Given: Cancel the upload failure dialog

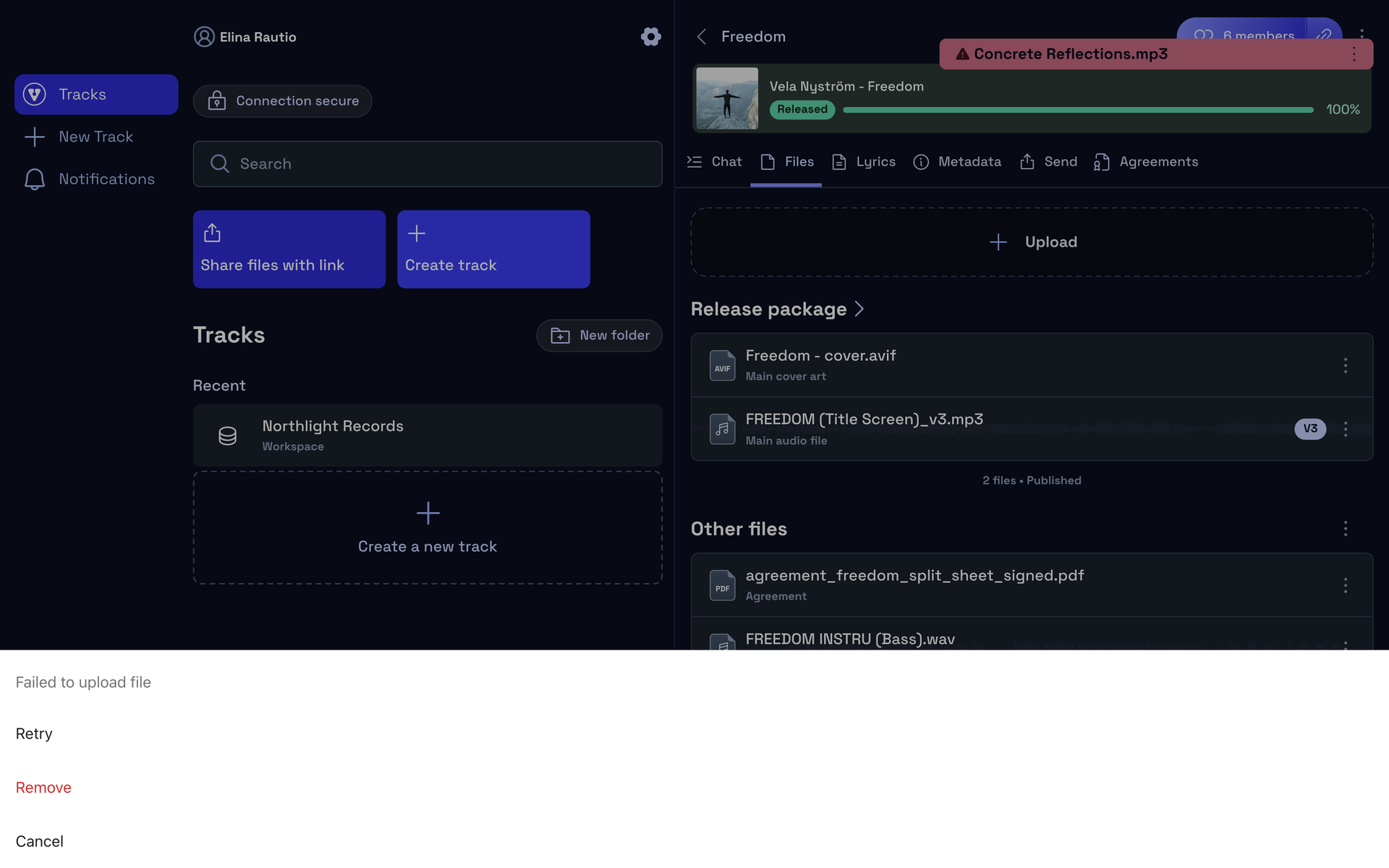Looking at the screenshot, I should coord(39,842).
